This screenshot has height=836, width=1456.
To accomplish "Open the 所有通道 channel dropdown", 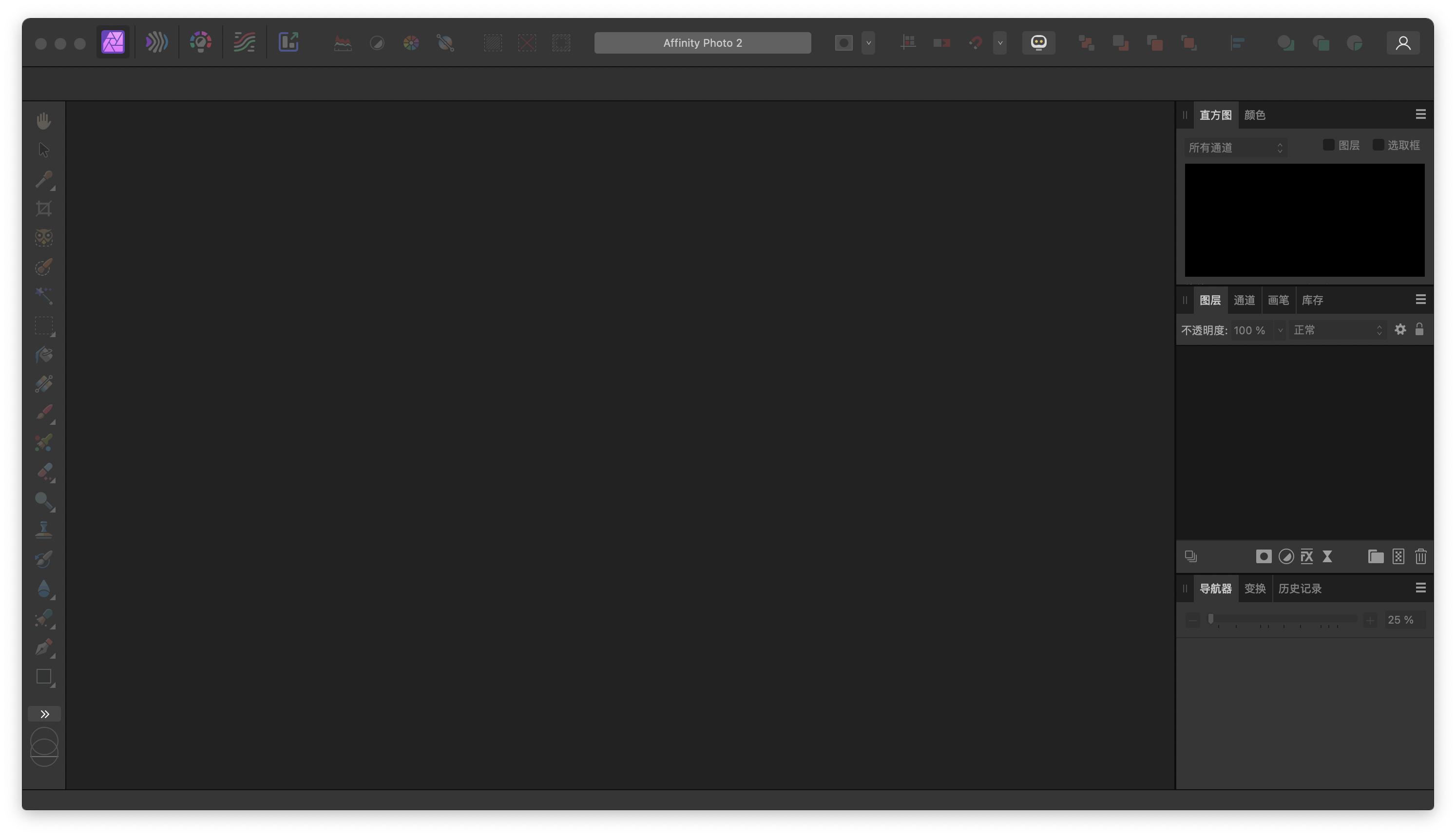I will tap(1235, 148).
